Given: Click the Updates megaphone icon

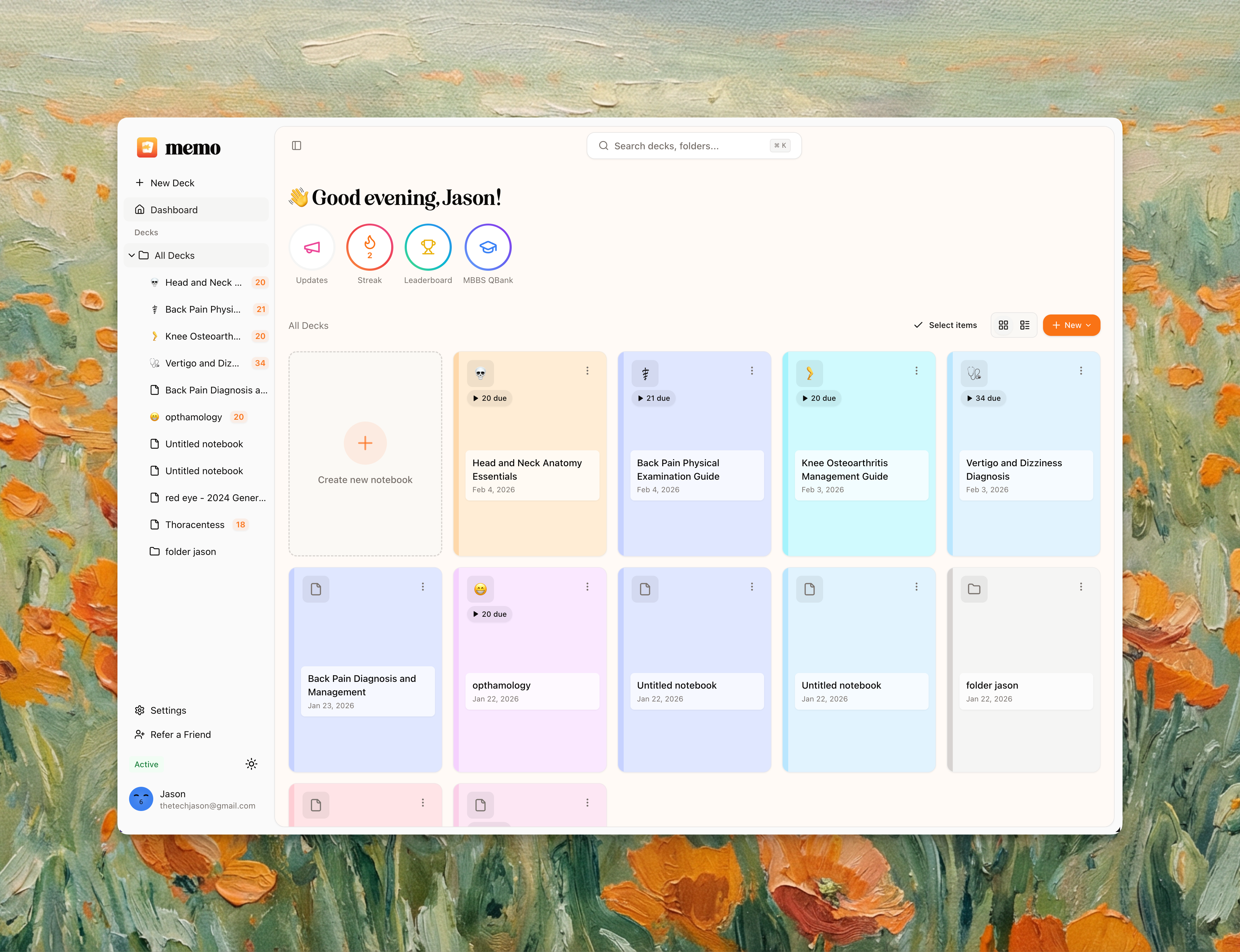Looking at the screenshot, I should (312, 247).
